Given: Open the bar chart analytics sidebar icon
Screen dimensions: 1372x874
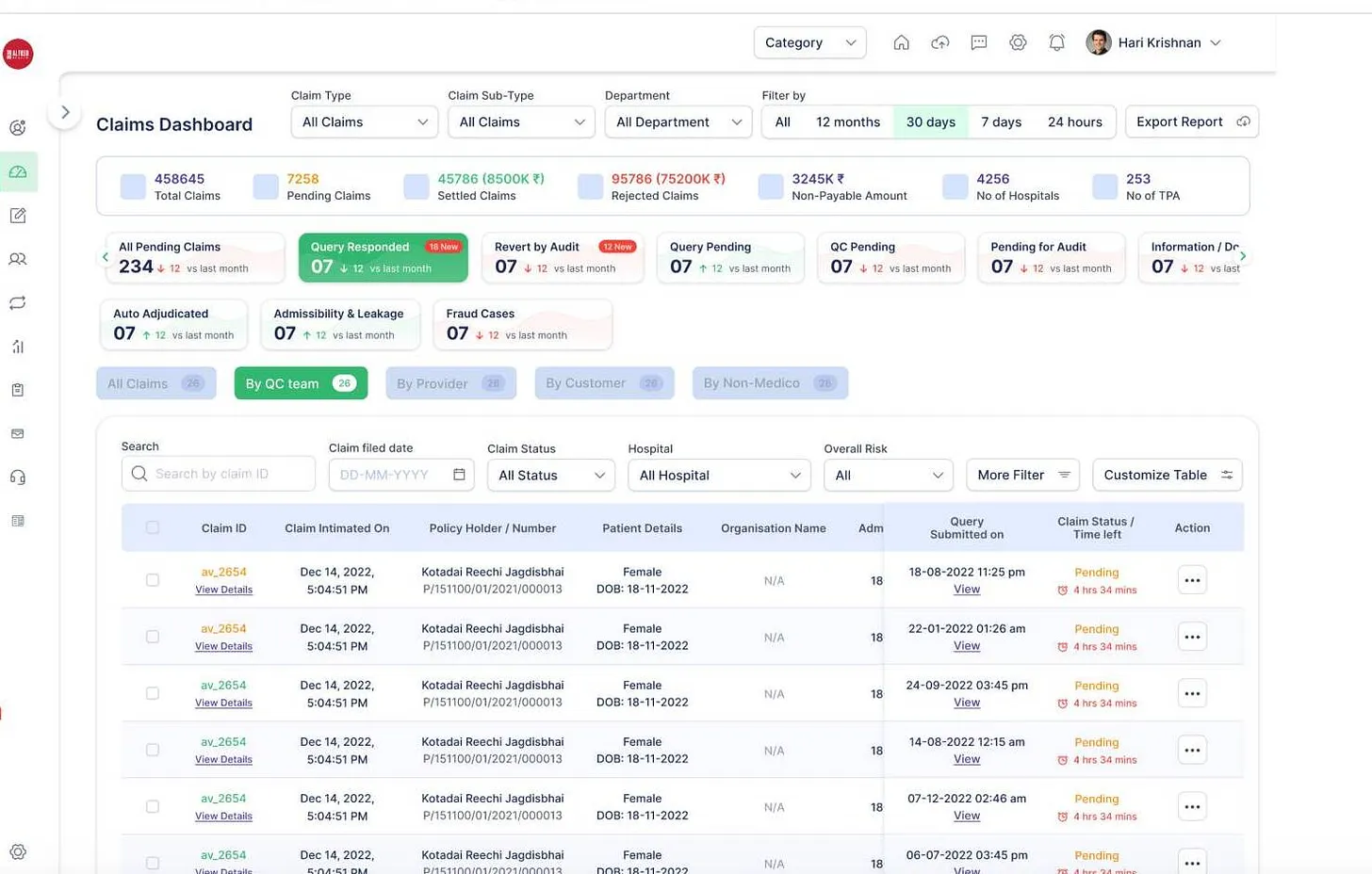Looking at the screenshot, I should [x=18, y=347].
